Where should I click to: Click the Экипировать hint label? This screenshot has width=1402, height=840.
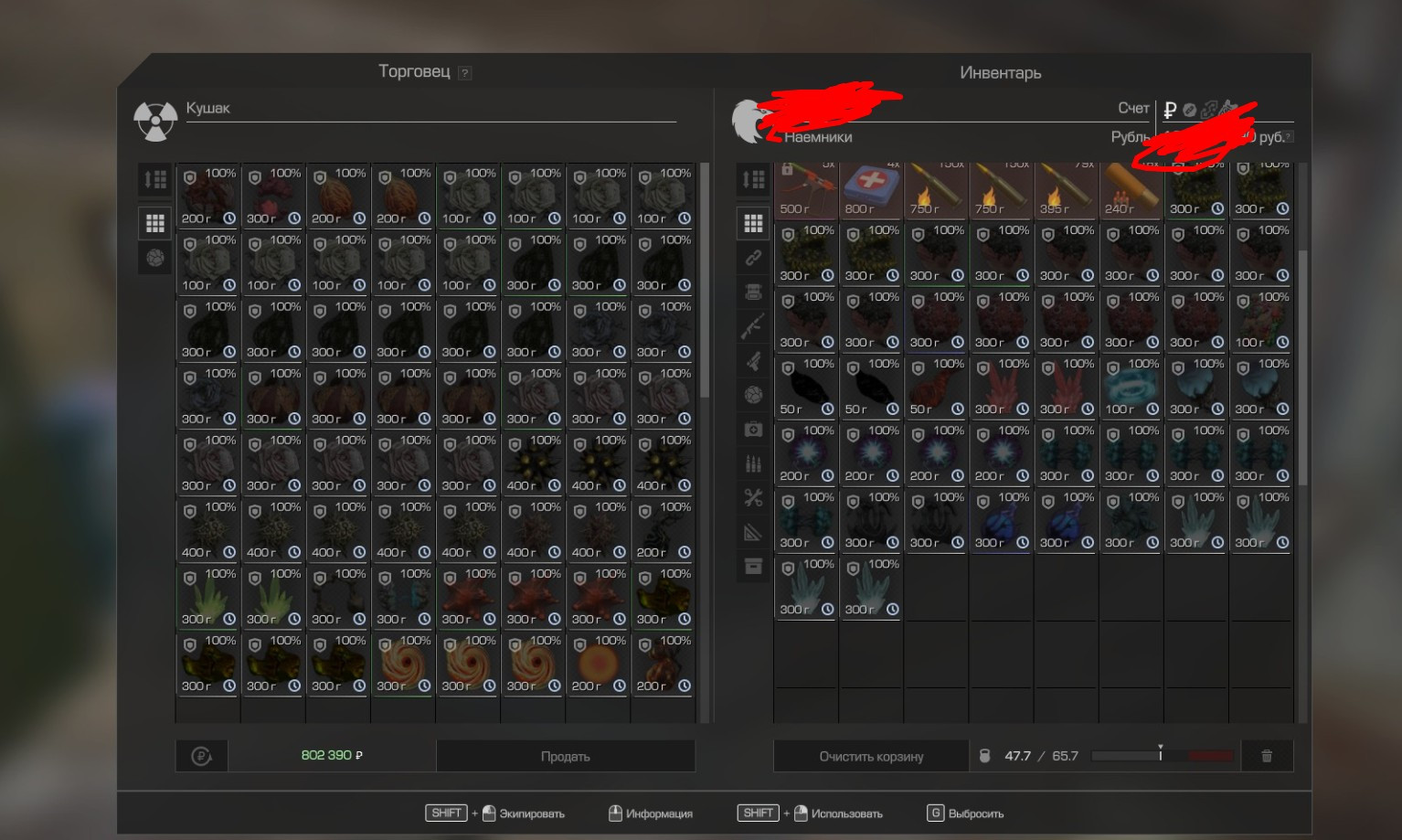tap(532, 813)
